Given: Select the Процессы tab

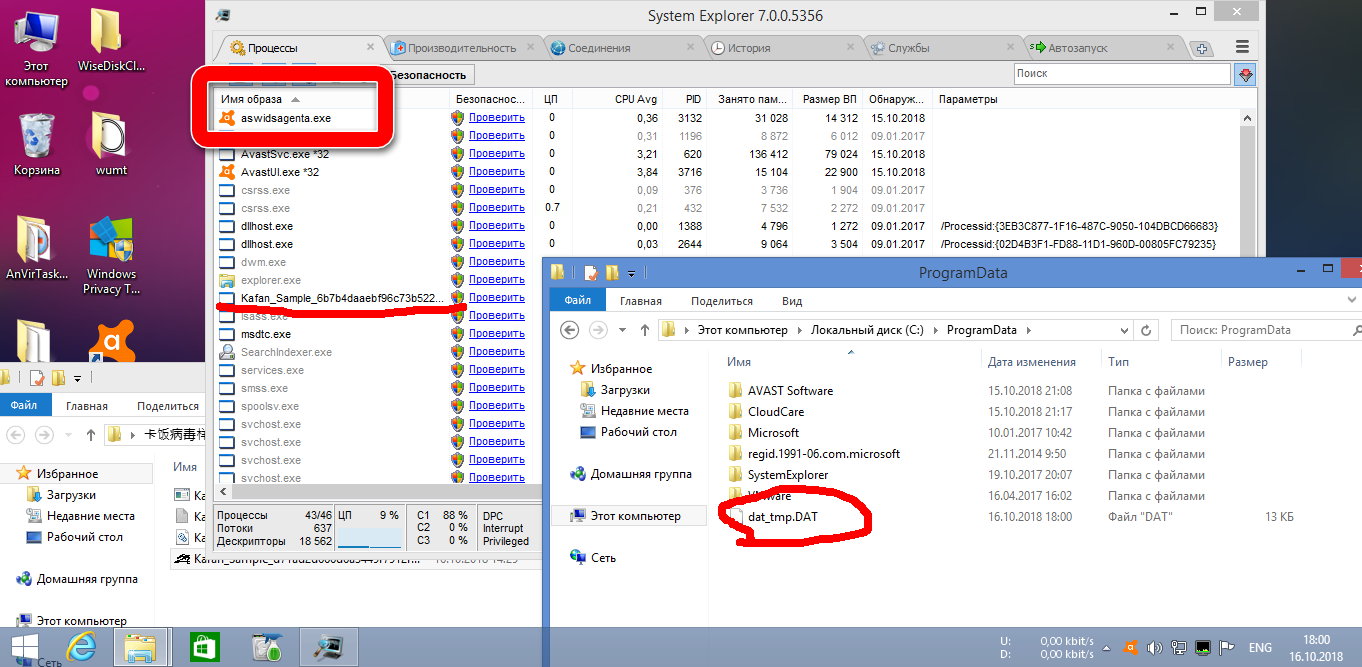Looking at the screenshot, I should [x=272, y=48].
